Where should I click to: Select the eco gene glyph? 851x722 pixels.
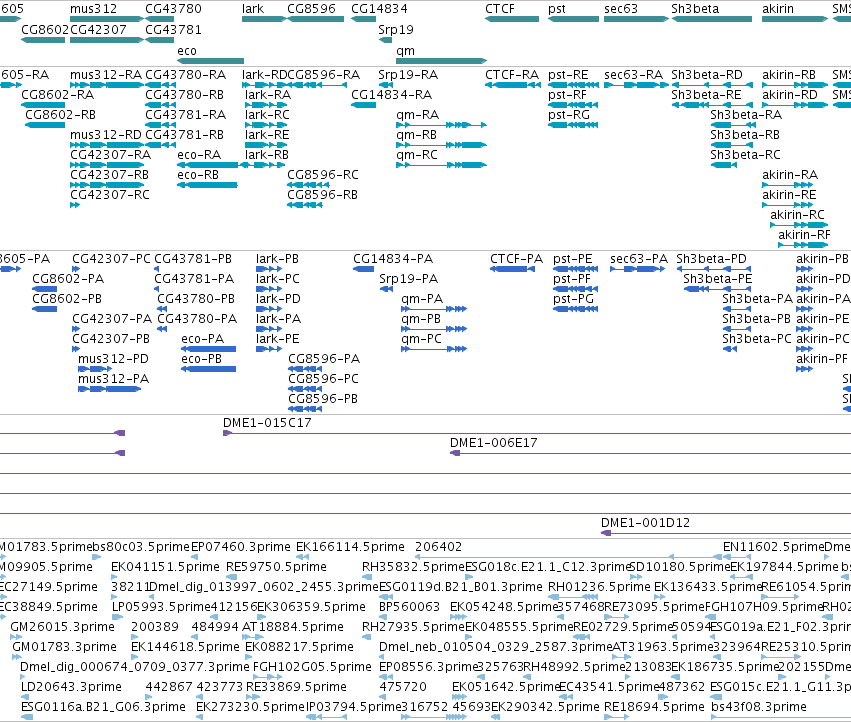point(211,61)
